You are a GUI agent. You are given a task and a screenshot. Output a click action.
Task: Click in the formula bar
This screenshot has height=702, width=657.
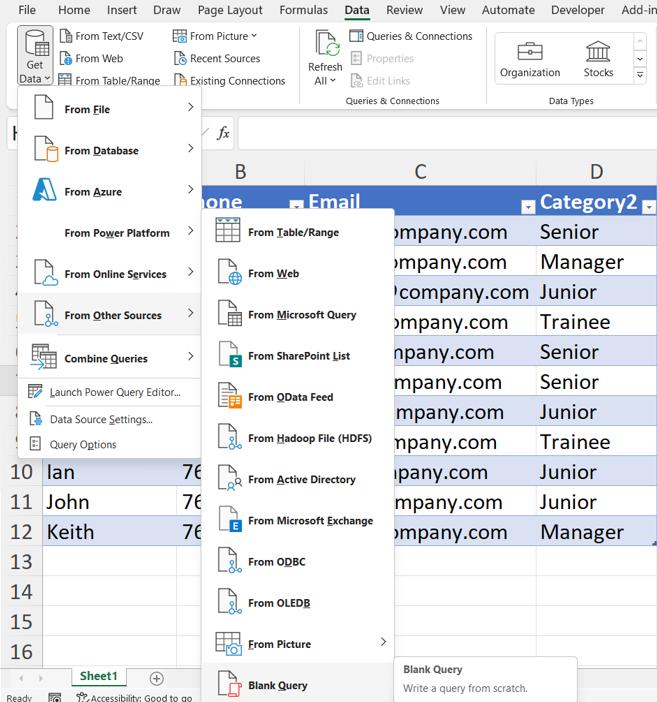pos(447,133)
